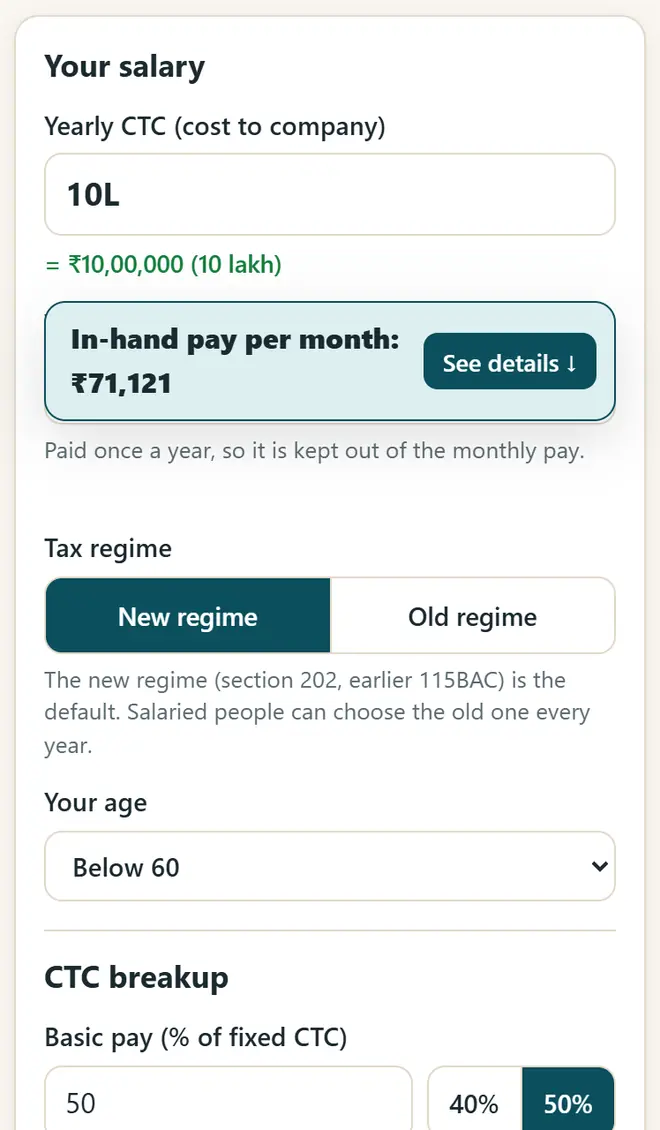Click the Paid once a year note
660x1130 pixels.
[x=314, y=451]
